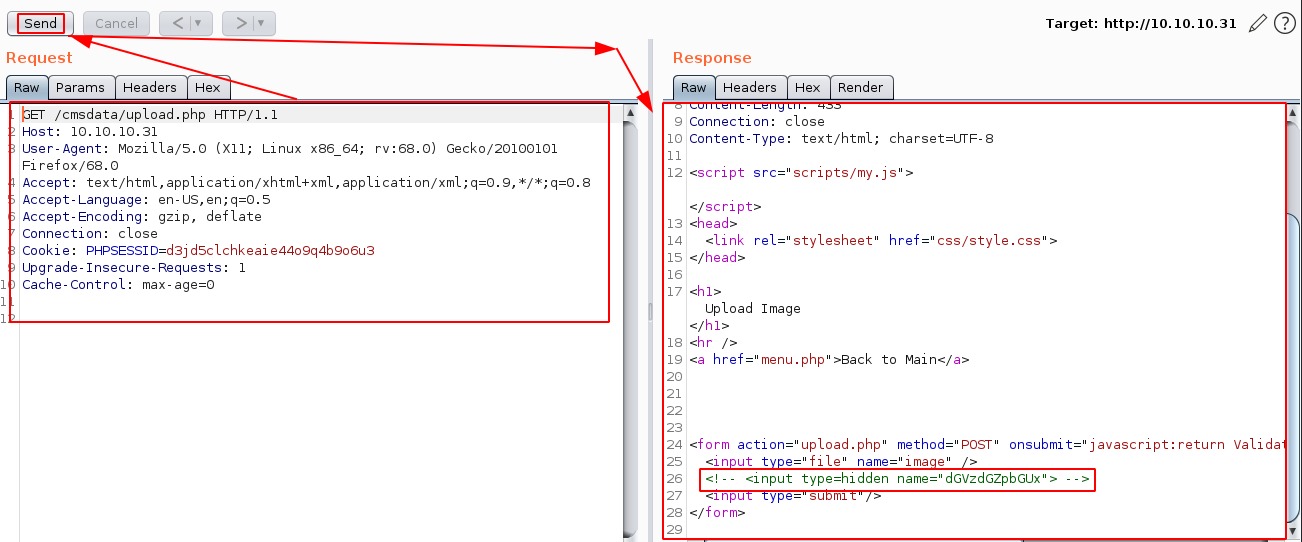Click the input type file line
The width and height of the screenshot is (1302, 542).
tap(841, 461)
